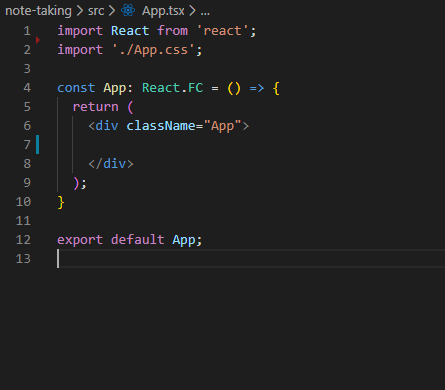
Task: Click the opening <div tag name on line 6
Action: [x=107, y=126]
